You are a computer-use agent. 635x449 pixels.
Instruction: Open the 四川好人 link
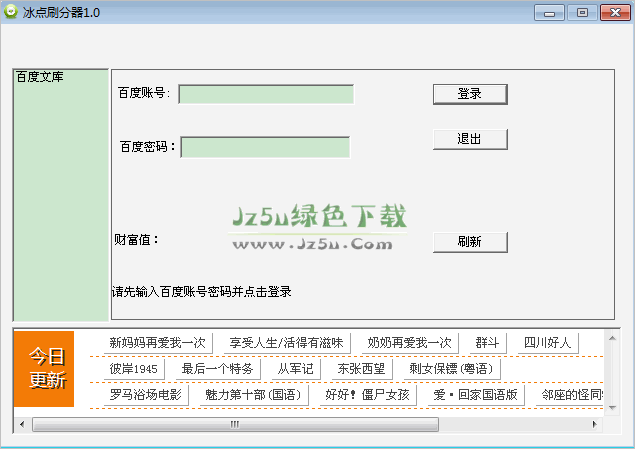point(547,343)
